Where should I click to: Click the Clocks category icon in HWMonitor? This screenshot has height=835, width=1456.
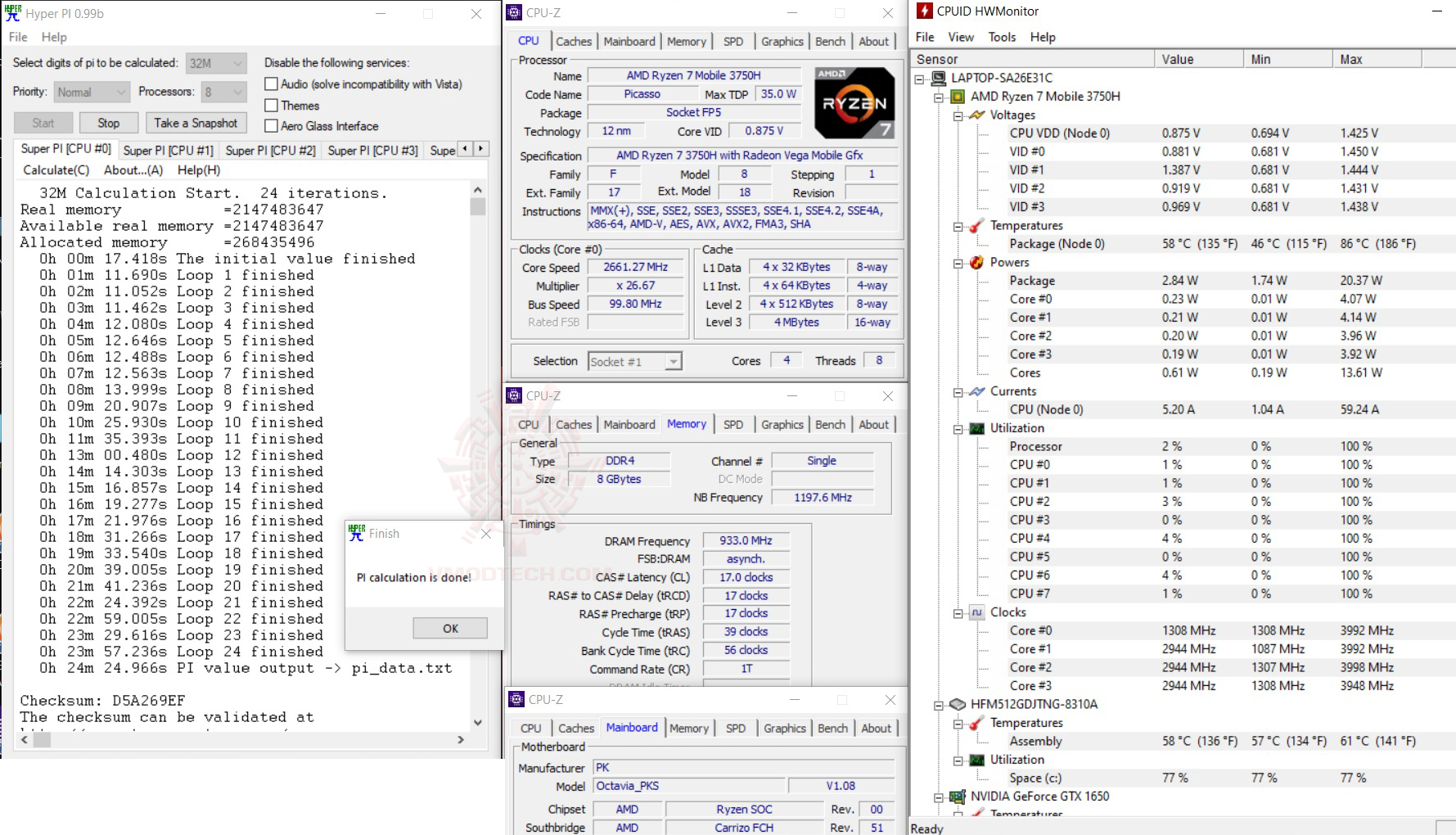976,612
